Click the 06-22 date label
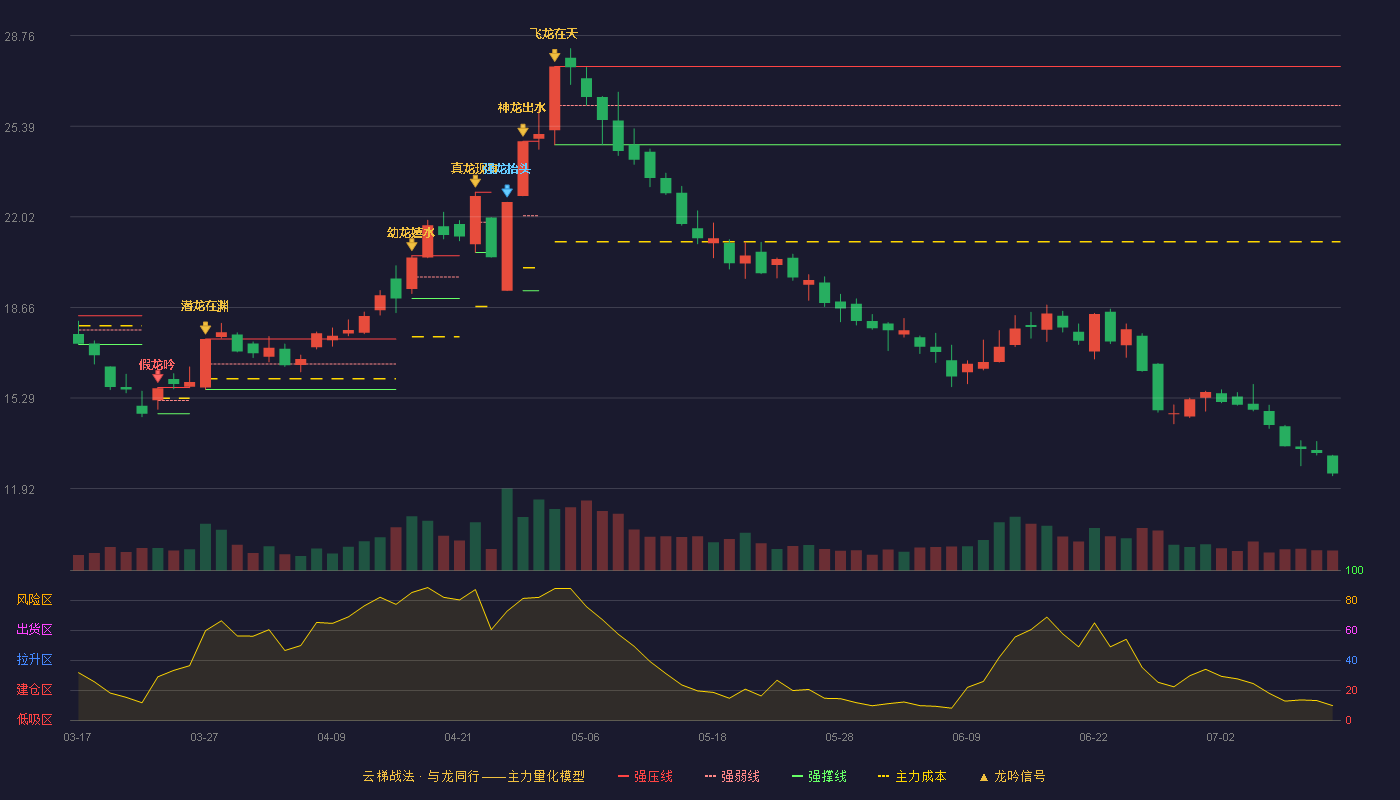Image resolution: width=1400 pixels, height=800 pixels. click(x=1093, y=737)
